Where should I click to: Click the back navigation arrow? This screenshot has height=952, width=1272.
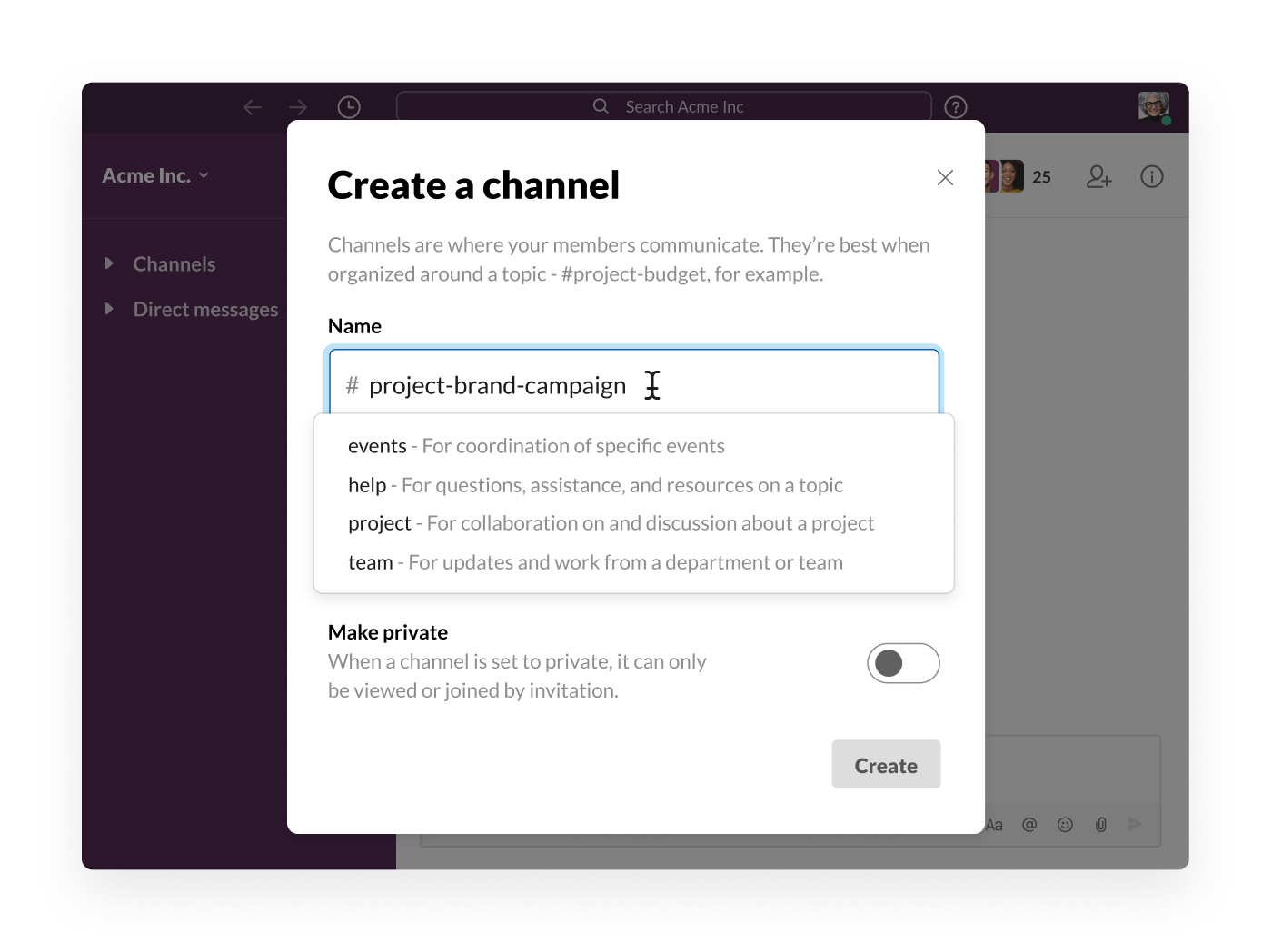(253, 107)
